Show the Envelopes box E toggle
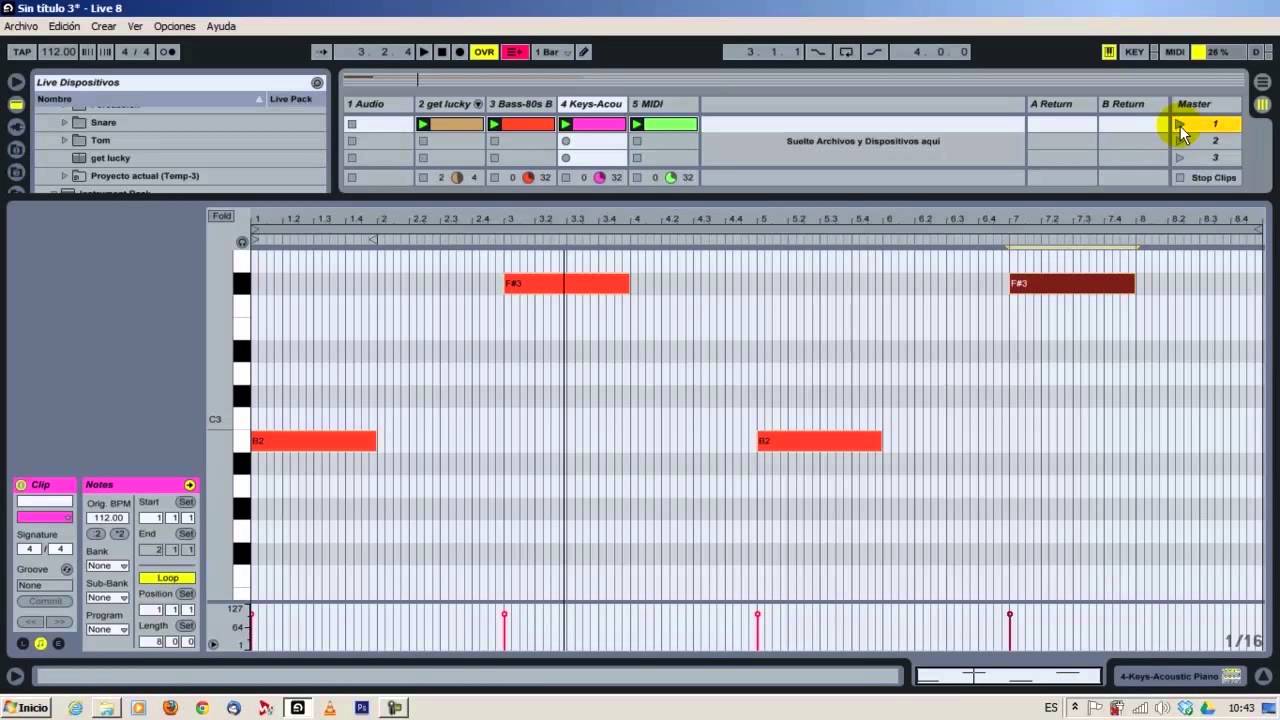 click(x=59, y=644)
